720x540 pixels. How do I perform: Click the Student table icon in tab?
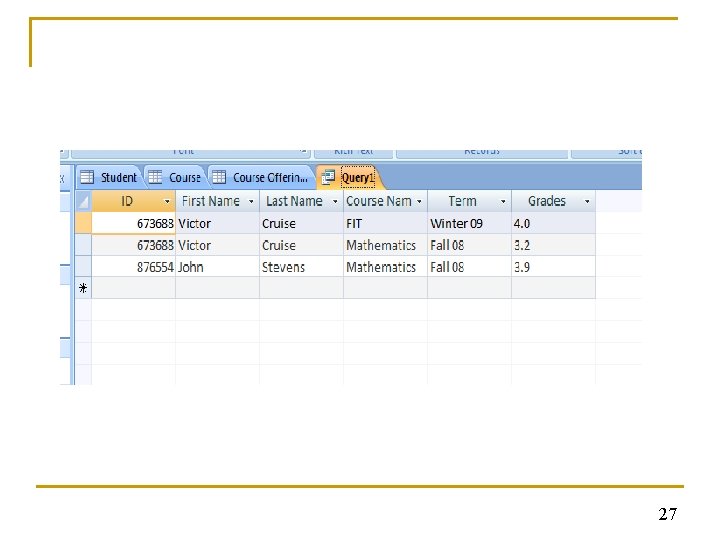(87, 177)
